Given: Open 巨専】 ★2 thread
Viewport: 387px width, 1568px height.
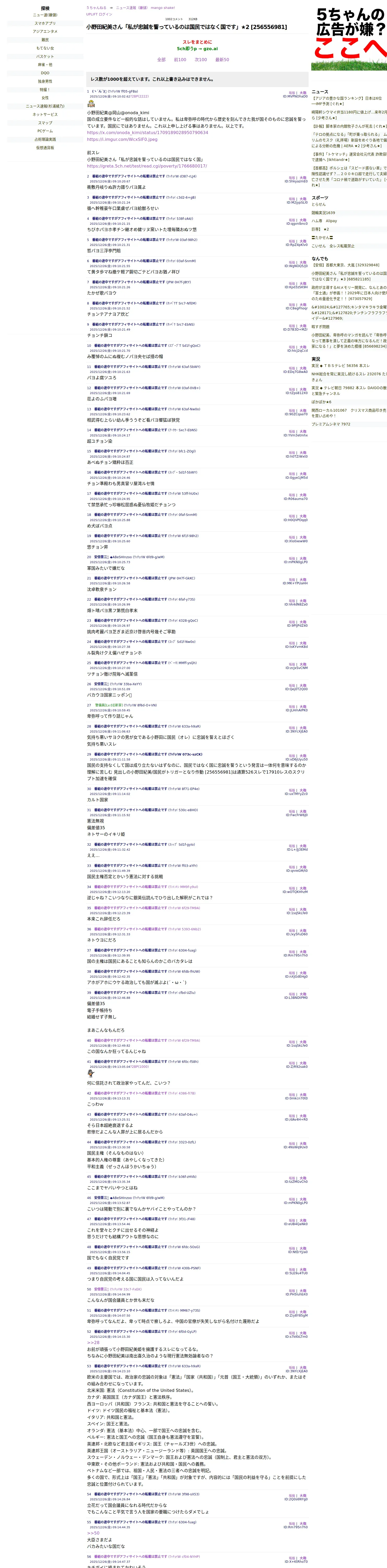Looking at the screenshot, I should [321, 229].
